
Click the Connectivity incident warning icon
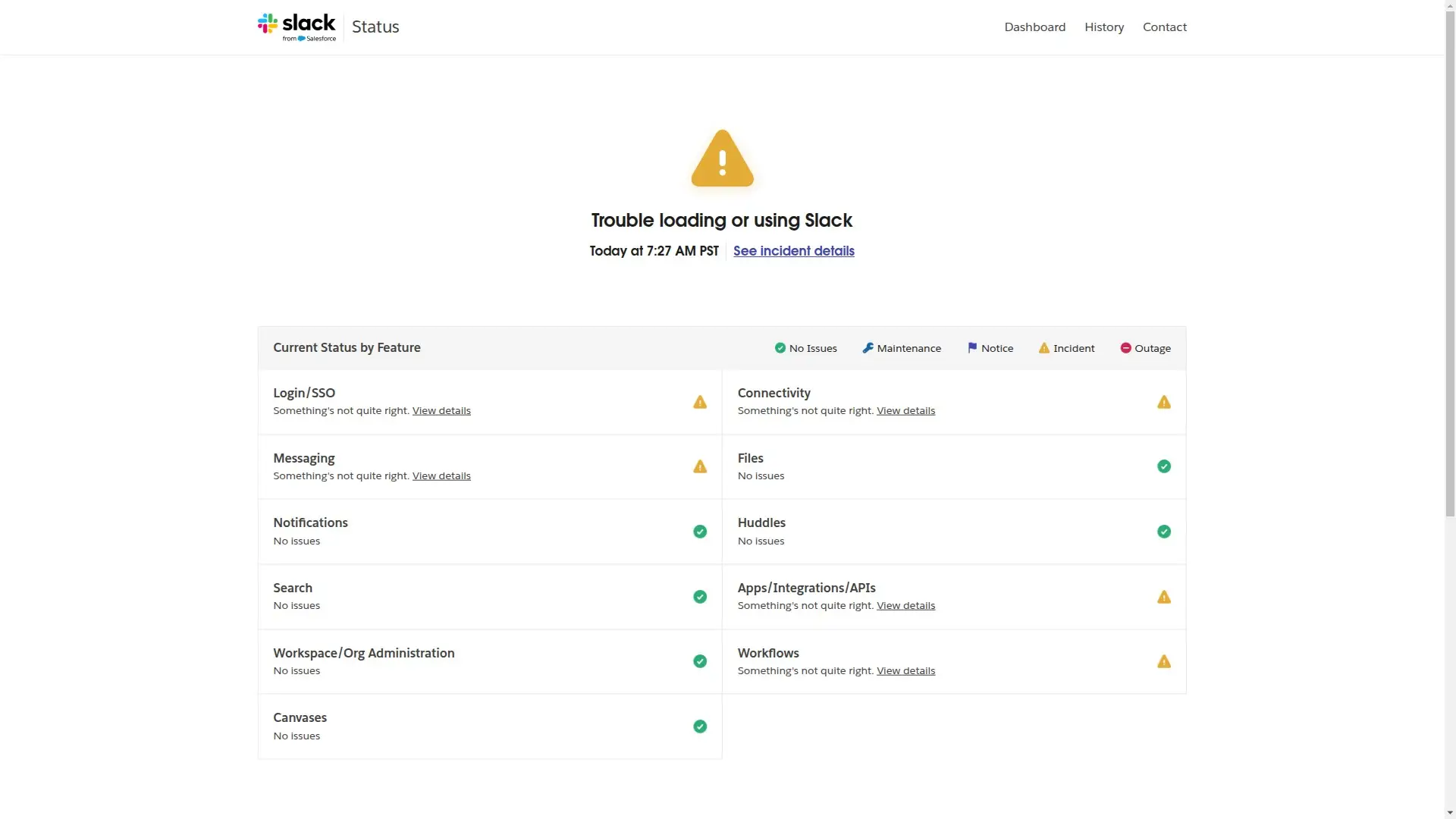click(1164, 402)
